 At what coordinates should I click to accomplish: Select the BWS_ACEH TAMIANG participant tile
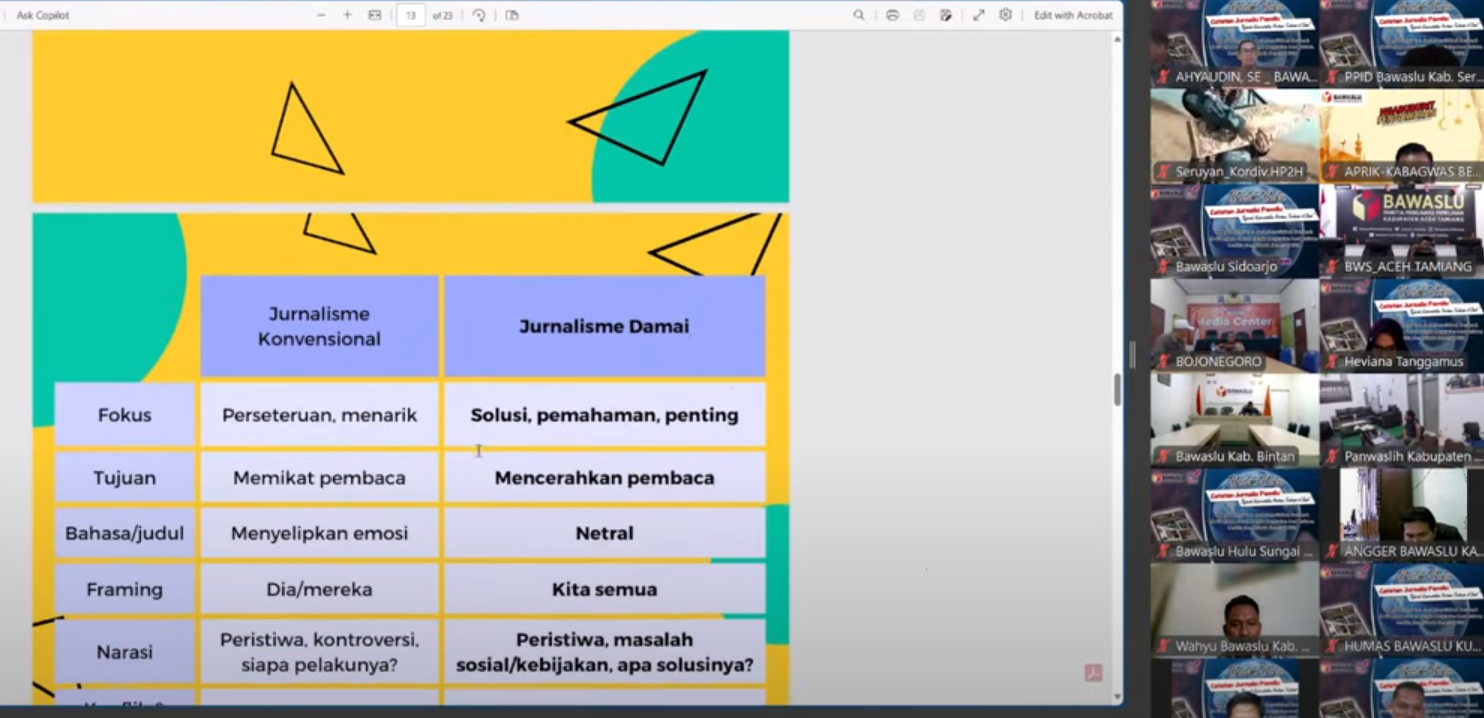(1401, 230)
